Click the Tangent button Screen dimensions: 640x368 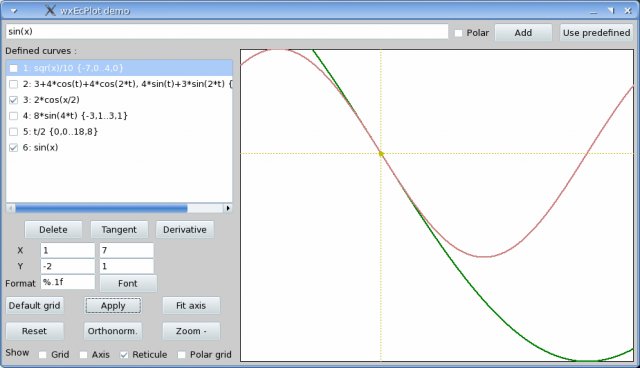(x=119, y=230)
